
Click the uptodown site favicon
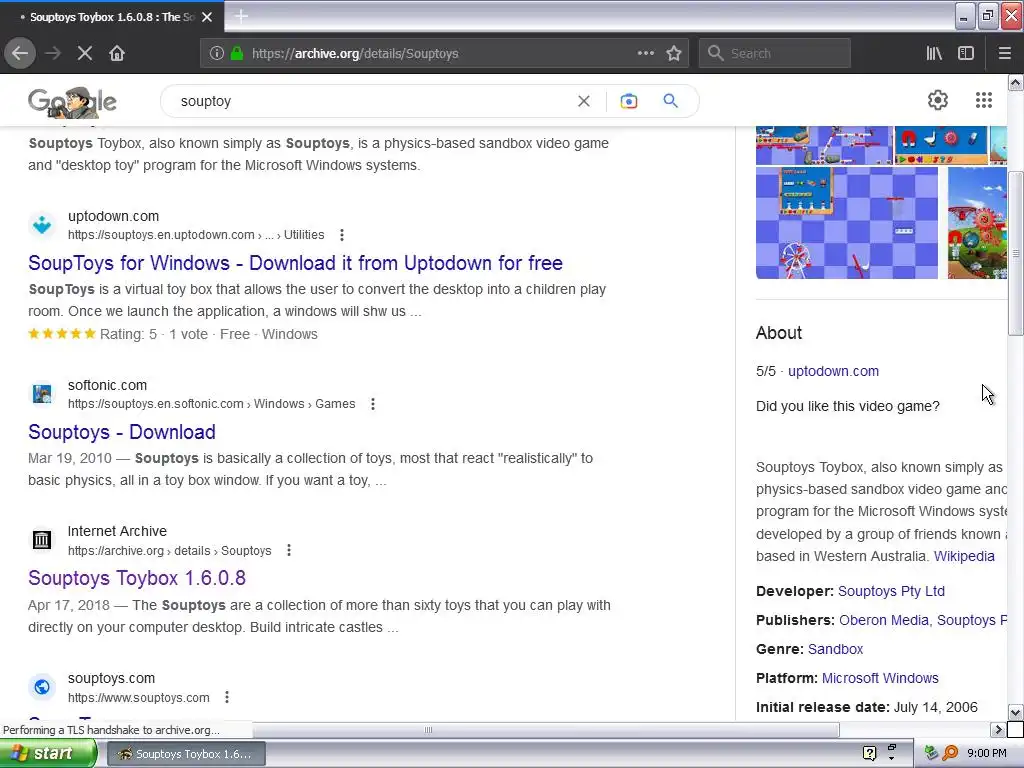pyautogui.click(x=42, y=225)
